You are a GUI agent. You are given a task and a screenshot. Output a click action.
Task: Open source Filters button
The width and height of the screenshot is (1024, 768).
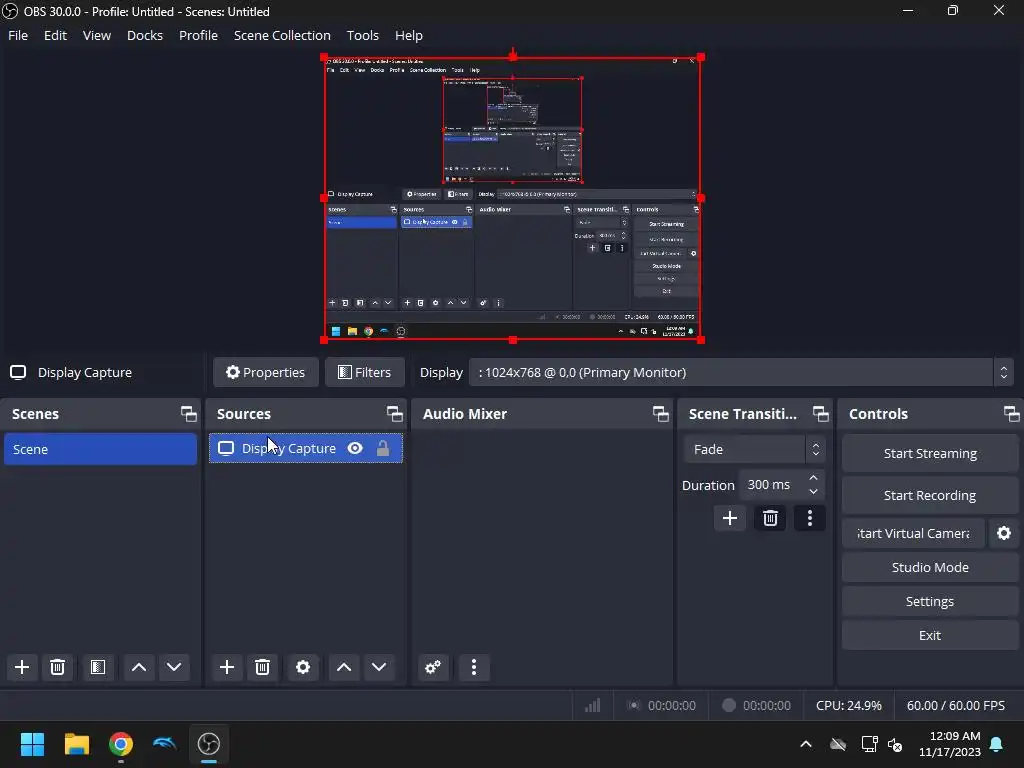click(364, 372)
